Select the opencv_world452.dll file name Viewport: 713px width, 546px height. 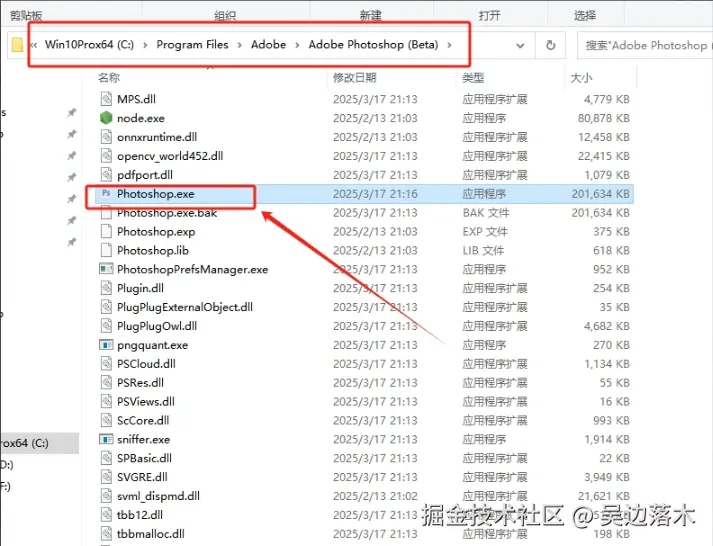[x=170, y=156]
